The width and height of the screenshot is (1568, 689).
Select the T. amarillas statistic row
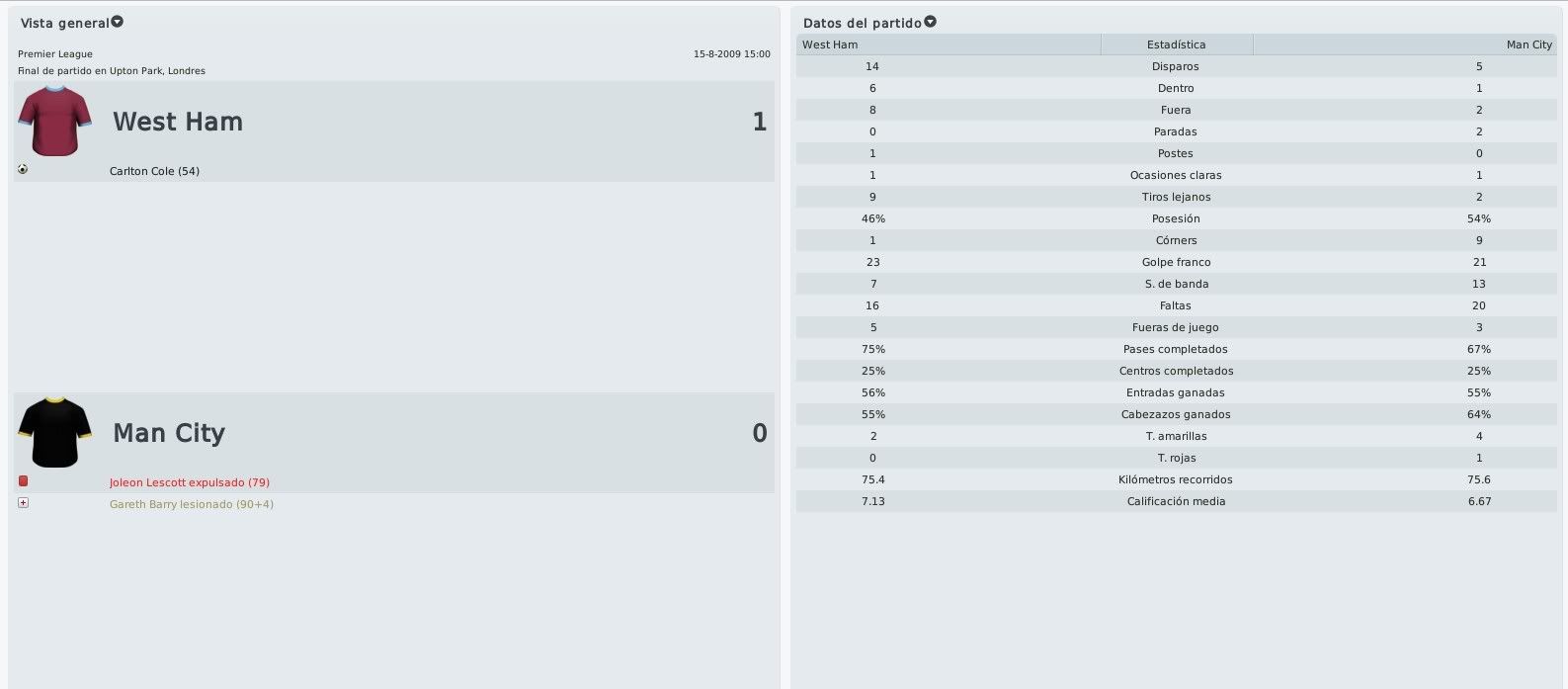(1177, 436)
